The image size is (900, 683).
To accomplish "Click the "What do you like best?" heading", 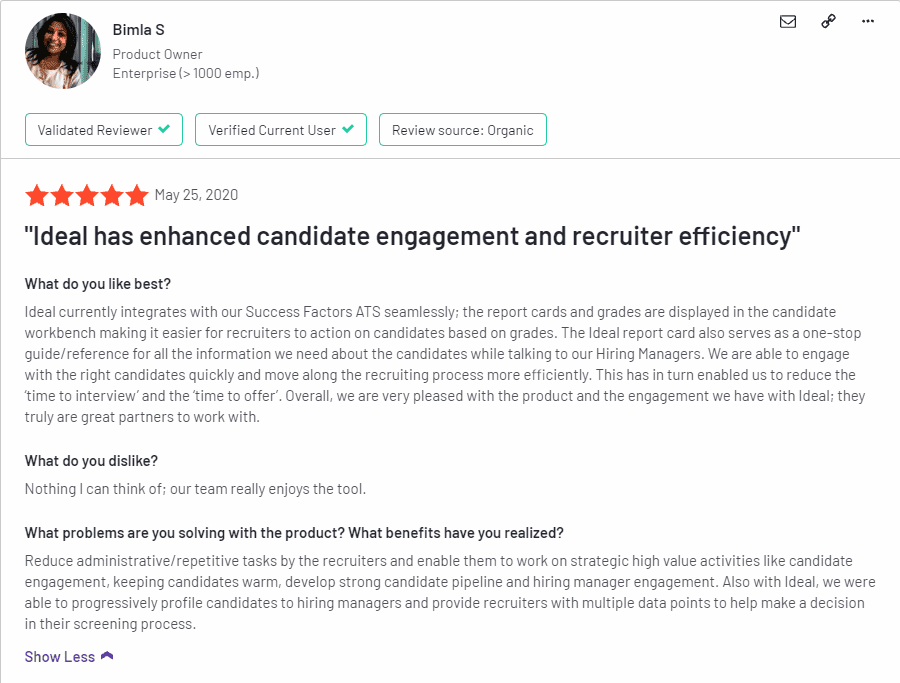I will (98, 284).
